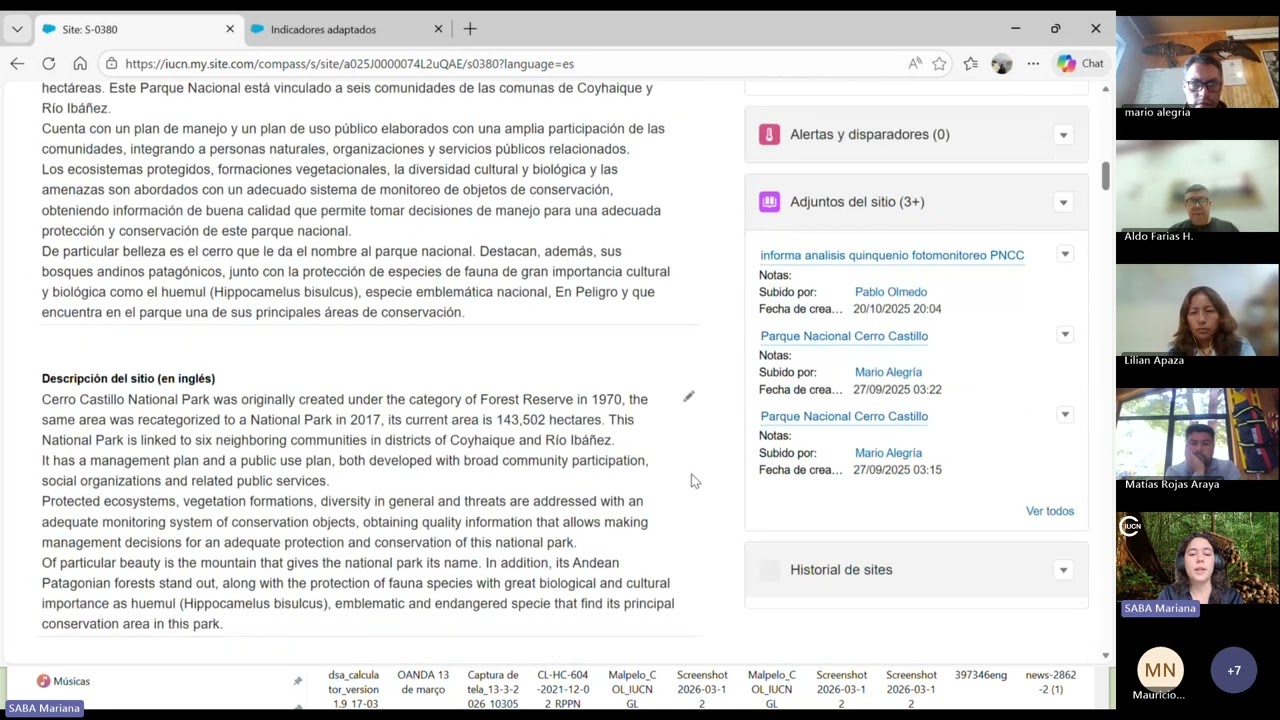
Task: Click the Adjuntos del sitio icon
Action: pyautogui.click(x=769, y=201)
